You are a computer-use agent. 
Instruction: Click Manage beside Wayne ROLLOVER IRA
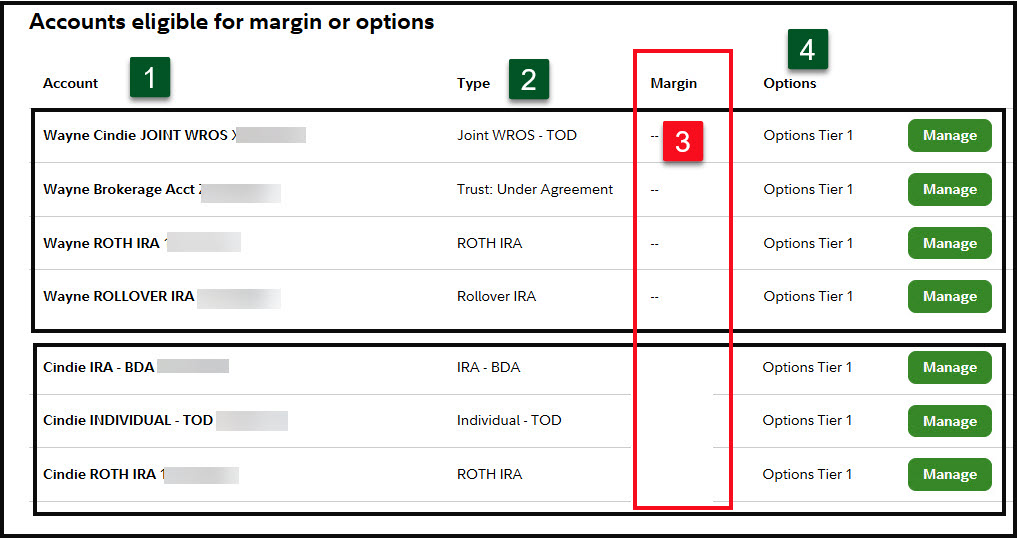949,296
